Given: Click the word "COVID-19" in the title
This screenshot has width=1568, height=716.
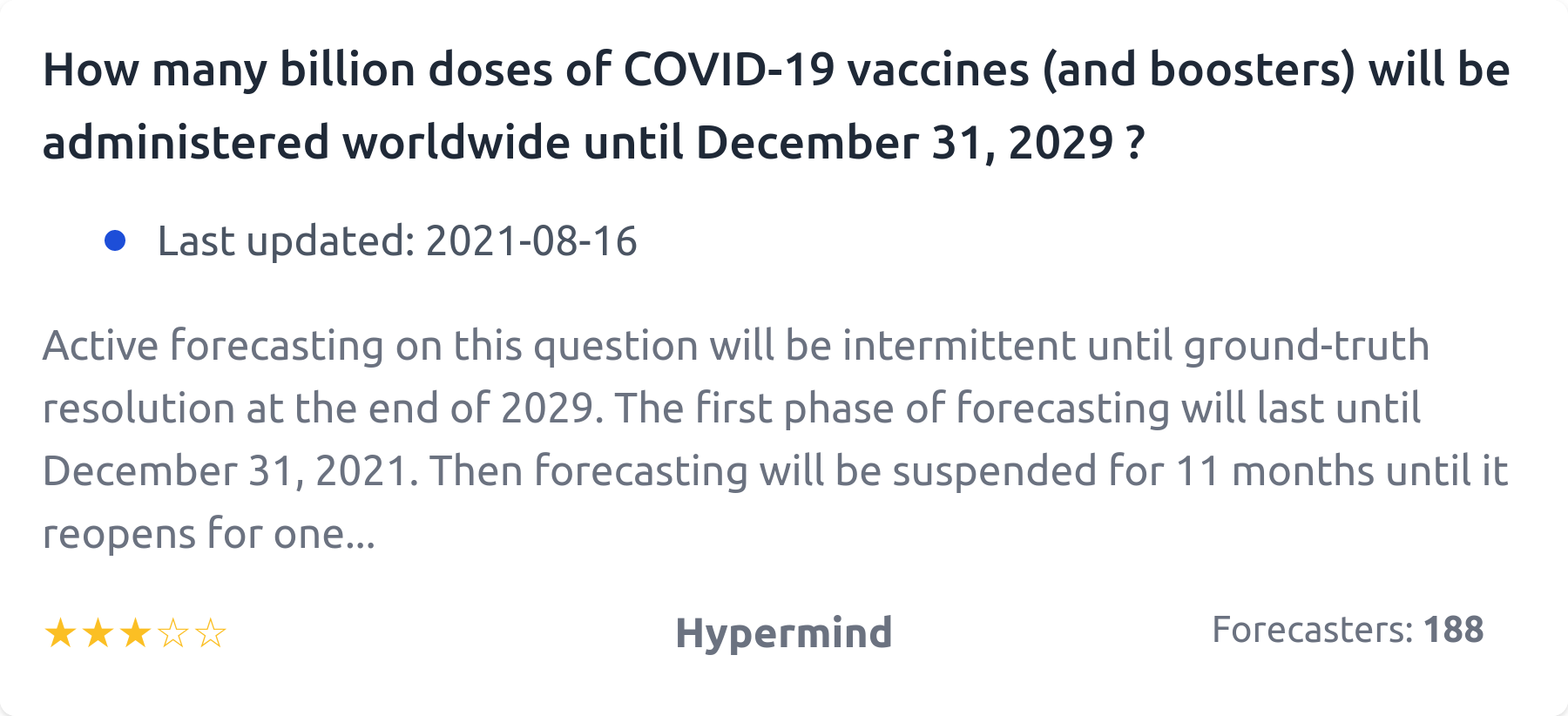Looking at the screenshot, I should (x=729, y=70).
